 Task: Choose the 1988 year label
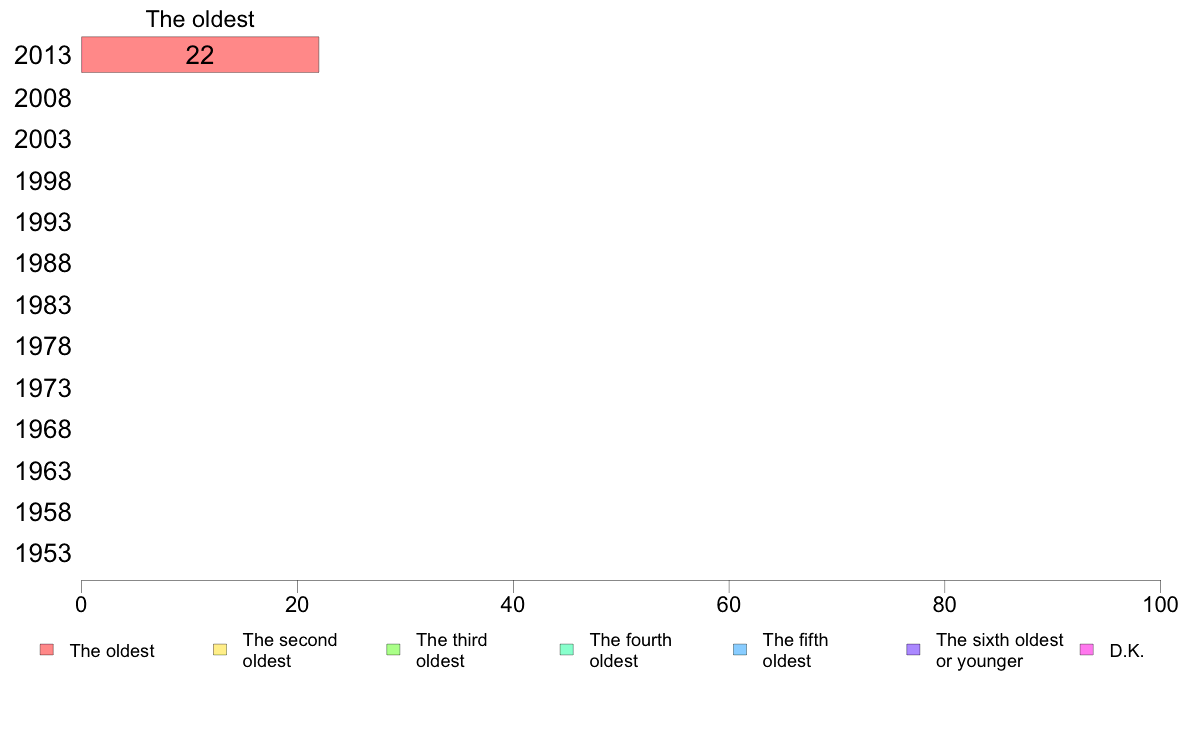[43, 264]
